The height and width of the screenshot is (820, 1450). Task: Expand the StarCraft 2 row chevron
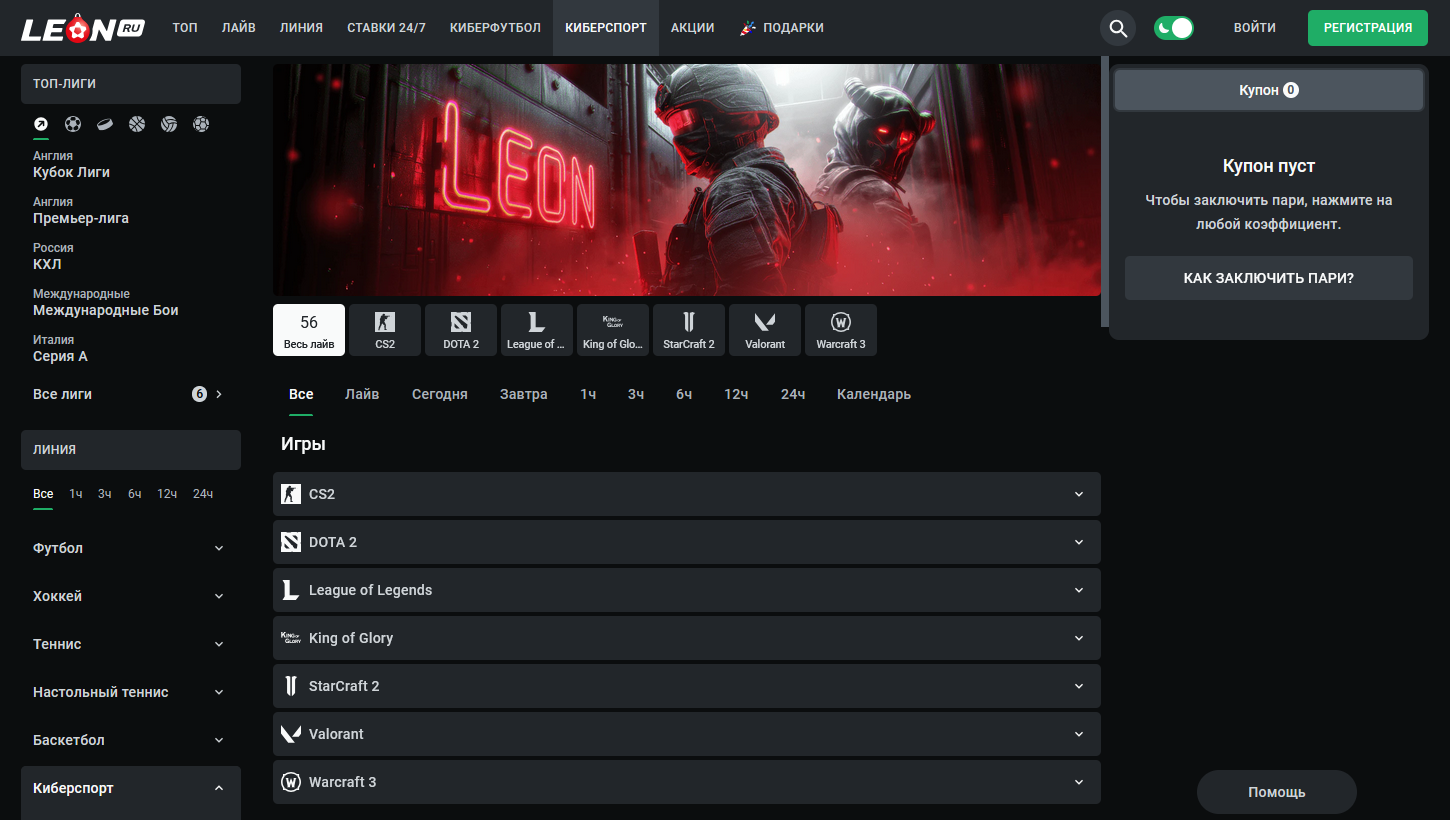click(x=1079, y=686)
